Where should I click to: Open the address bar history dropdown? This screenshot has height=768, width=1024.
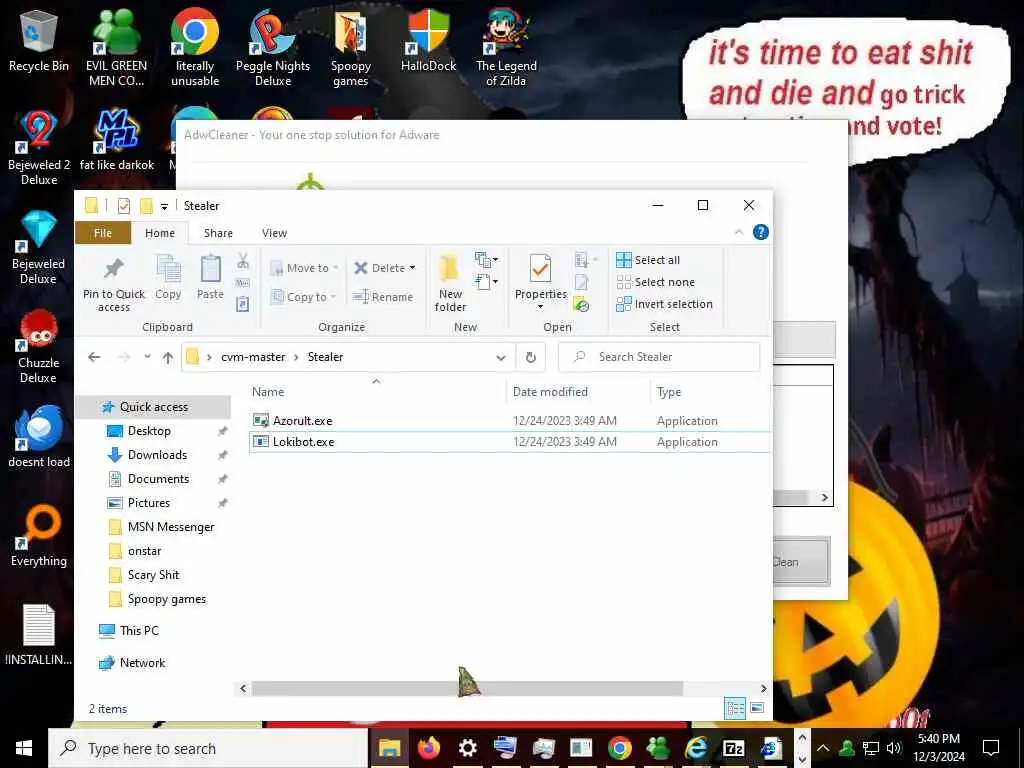(501, 357)
